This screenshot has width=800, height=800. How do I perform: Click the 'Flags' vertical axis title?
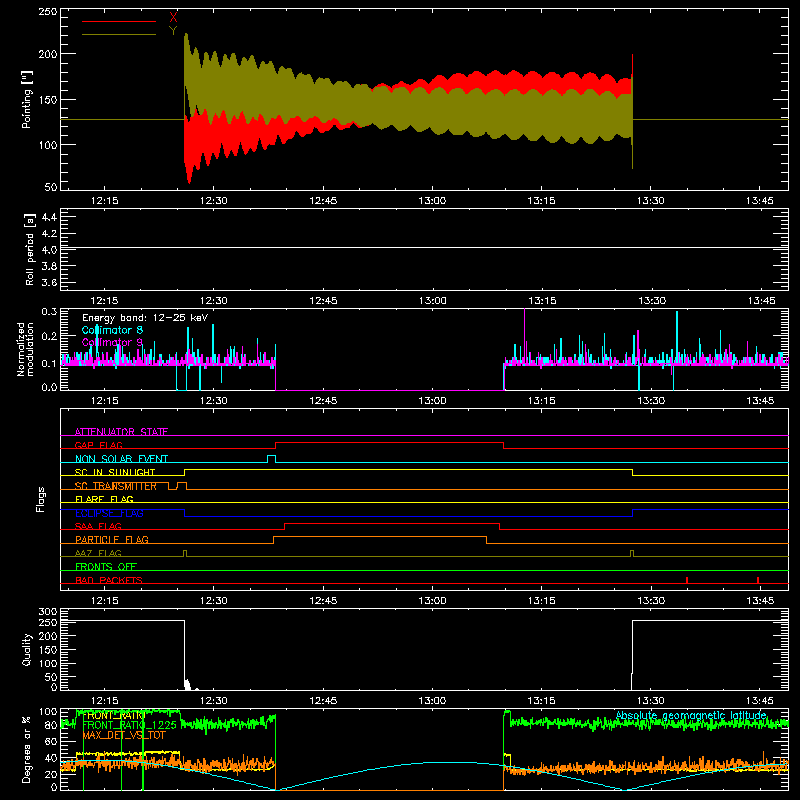click(41, 499)
